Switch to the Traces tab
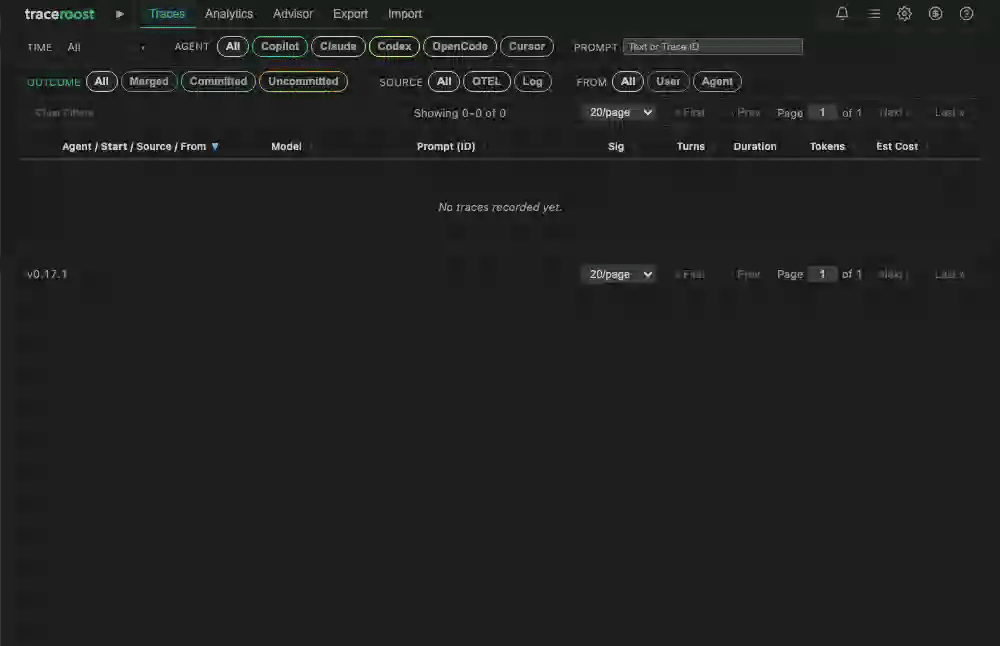1000x646 pixels. 167,14
